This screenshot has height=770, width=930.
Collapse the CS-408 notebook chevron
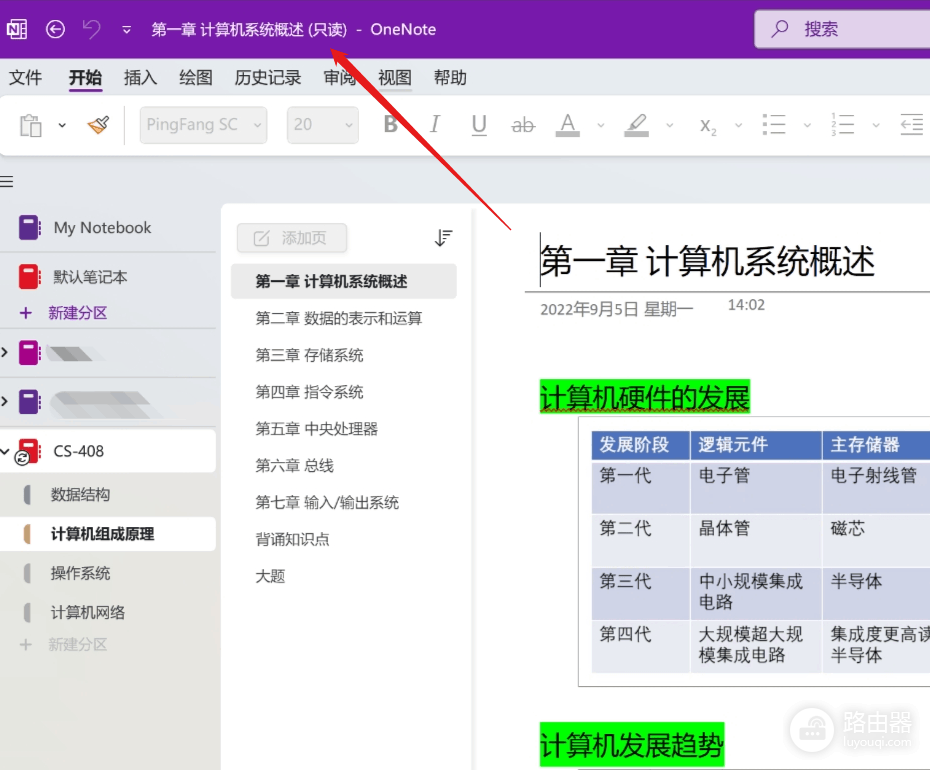[x=5, y=451]
